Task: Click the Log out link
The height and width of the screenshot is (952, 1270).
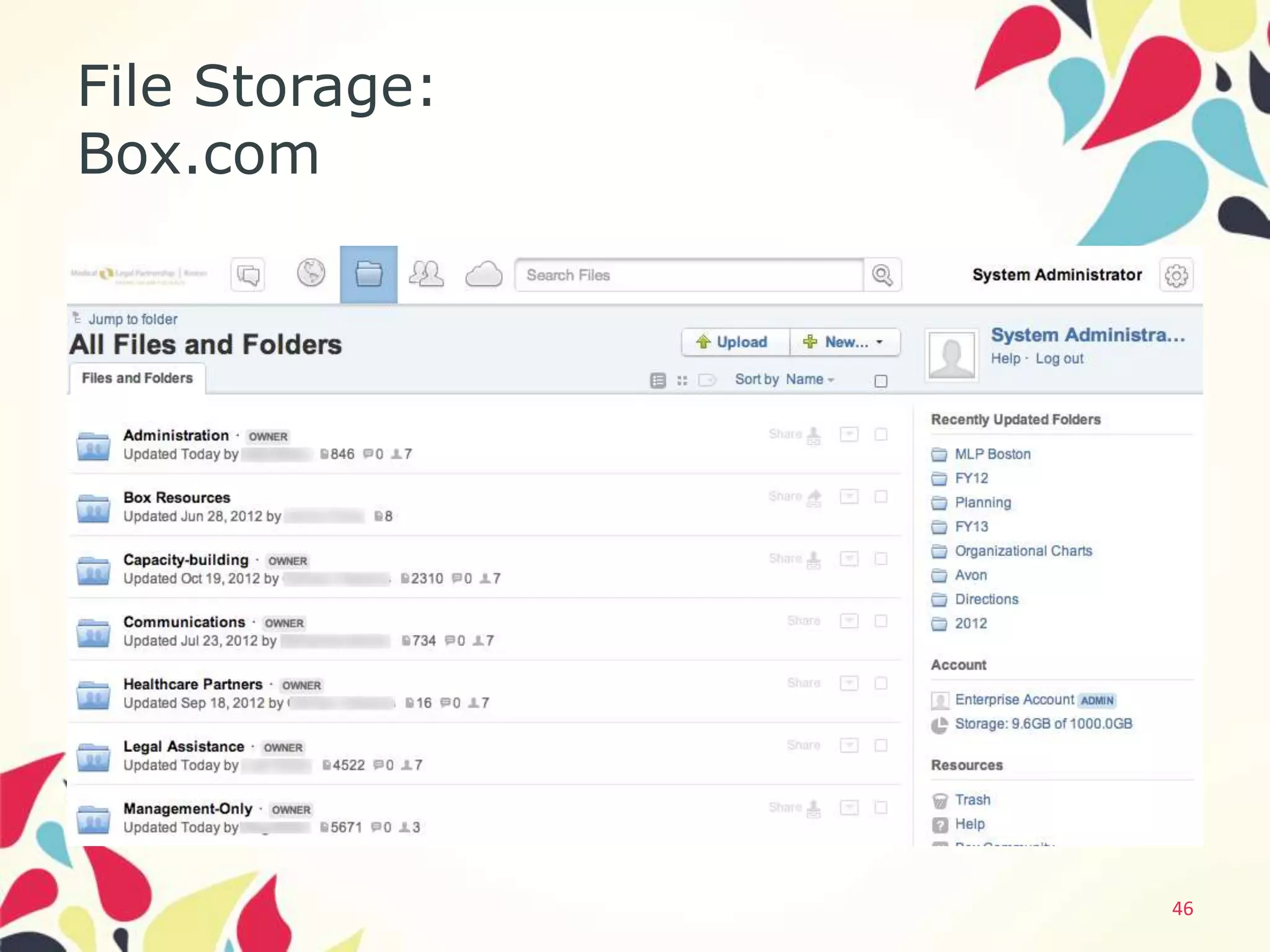Action: [1059, 359]
